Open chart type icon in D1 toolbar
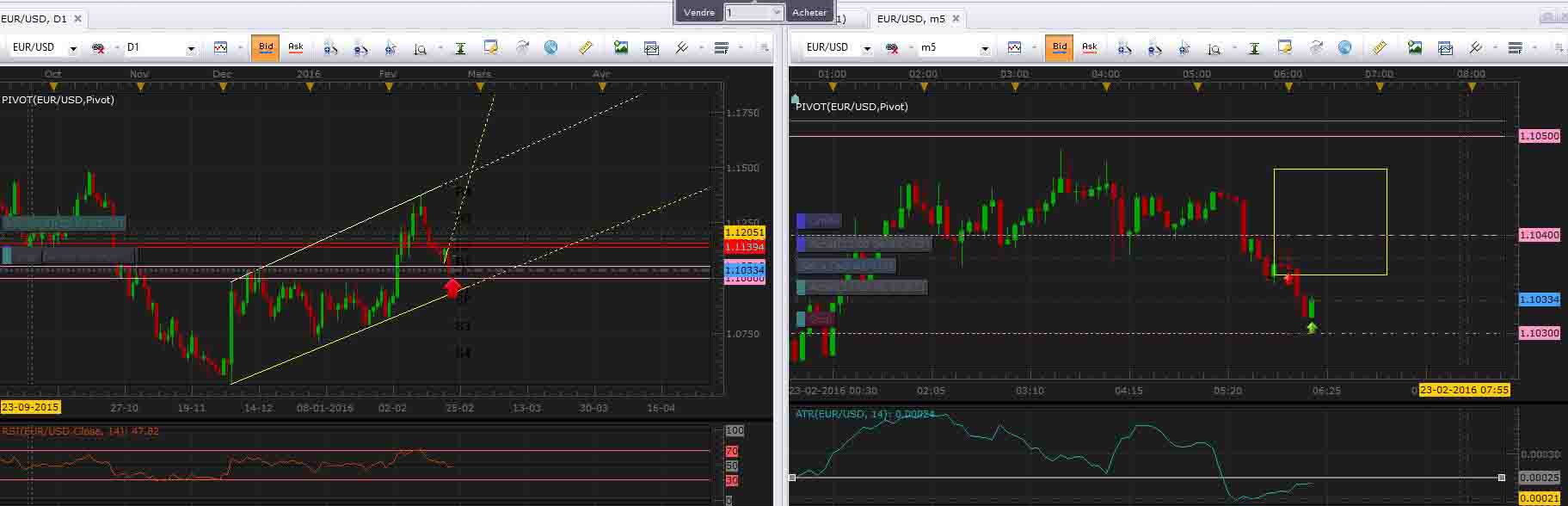This screenshot has width=1568, height=506. pyautogui.click(x=221, y=47)
